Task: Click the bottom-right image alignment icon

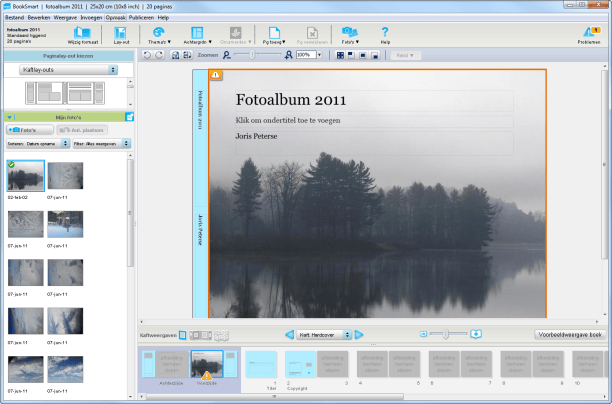Action: pyautogui.click(x=375, y=55)
